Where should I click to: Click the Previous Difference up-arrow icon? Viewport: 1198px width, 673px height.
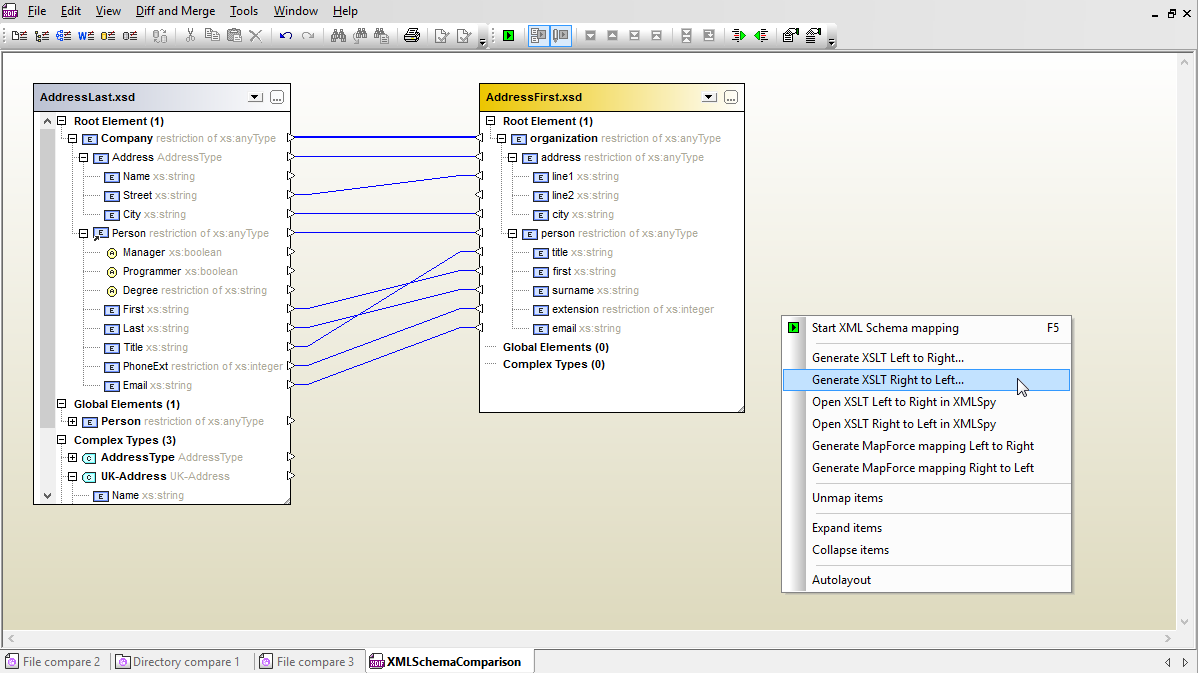coord(613,35)
